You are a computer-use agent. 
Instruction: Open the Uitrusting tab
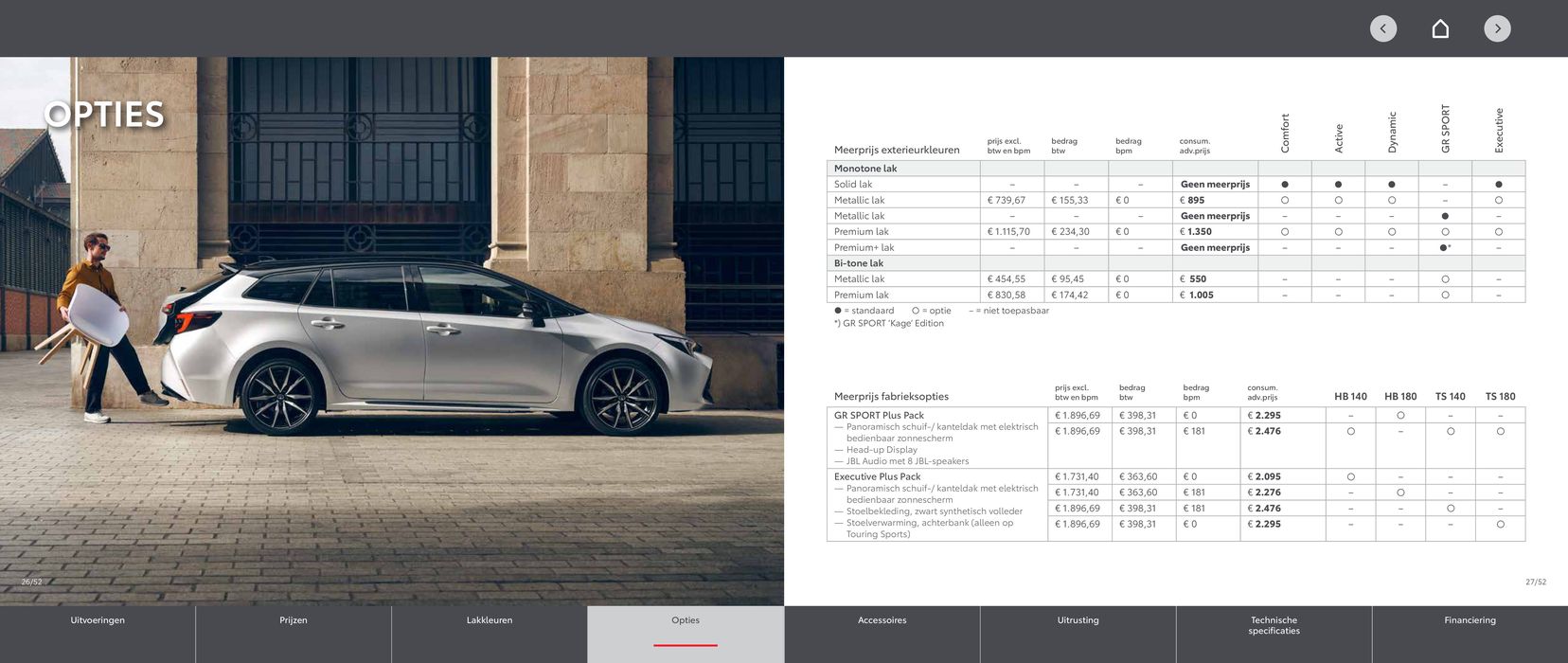(1078, 621)
